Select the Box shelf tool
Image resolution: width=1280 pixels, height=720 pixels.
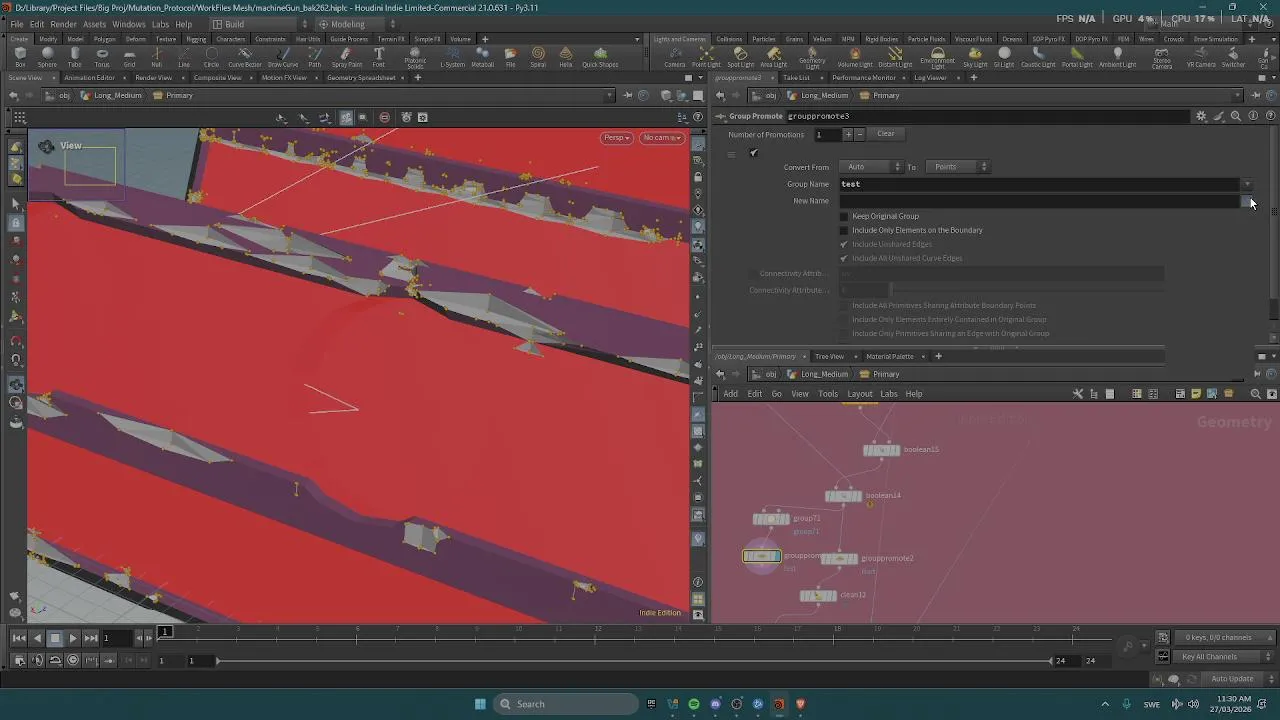pos(20,57)
